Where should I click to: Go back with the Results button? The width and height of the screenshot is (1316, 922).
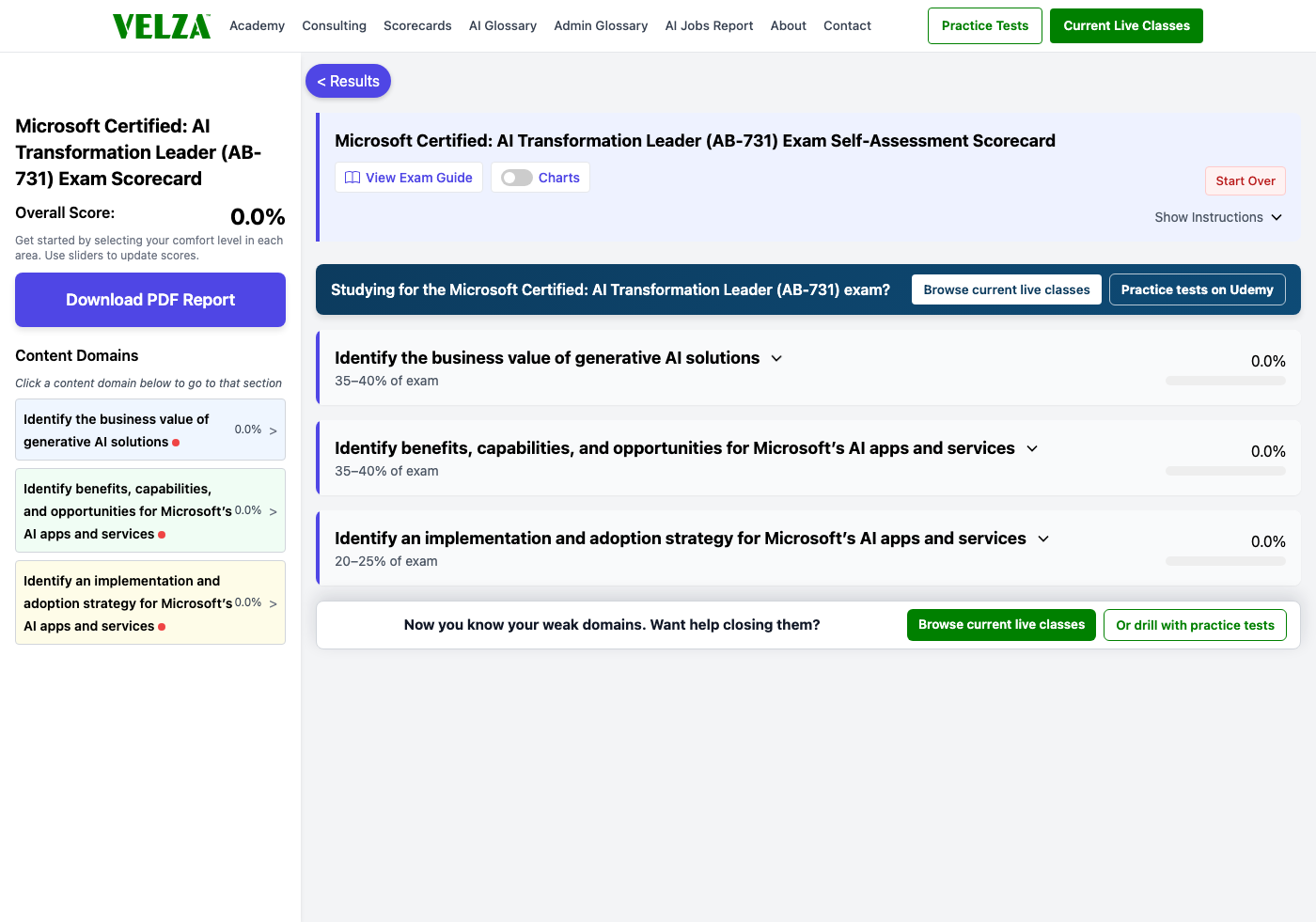tap(348, 81)
